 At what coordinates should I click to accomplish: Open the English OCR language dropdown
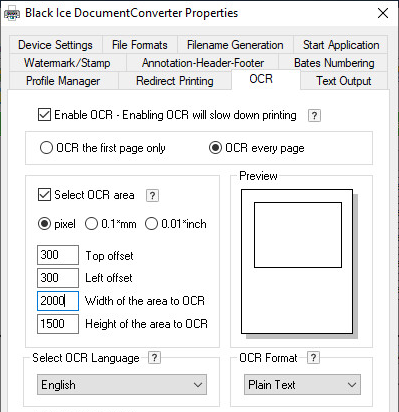tap(122, 385)
